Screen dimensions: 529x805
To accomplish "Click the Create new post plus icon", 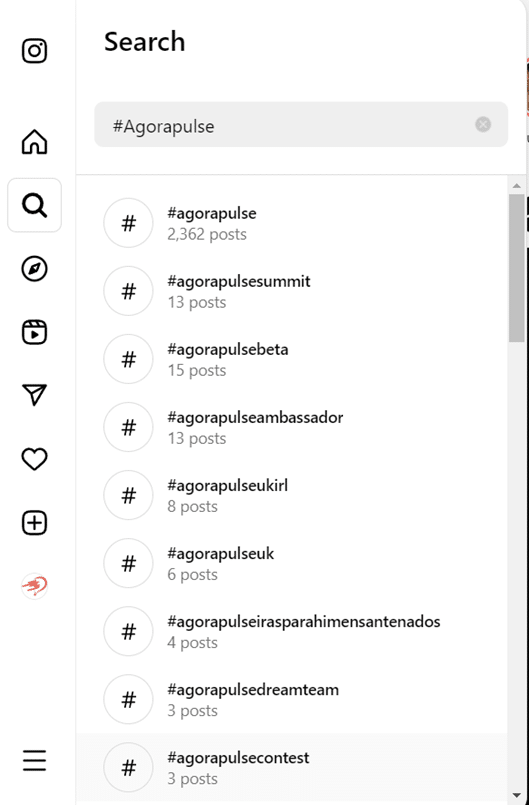I will coord(34,523).
